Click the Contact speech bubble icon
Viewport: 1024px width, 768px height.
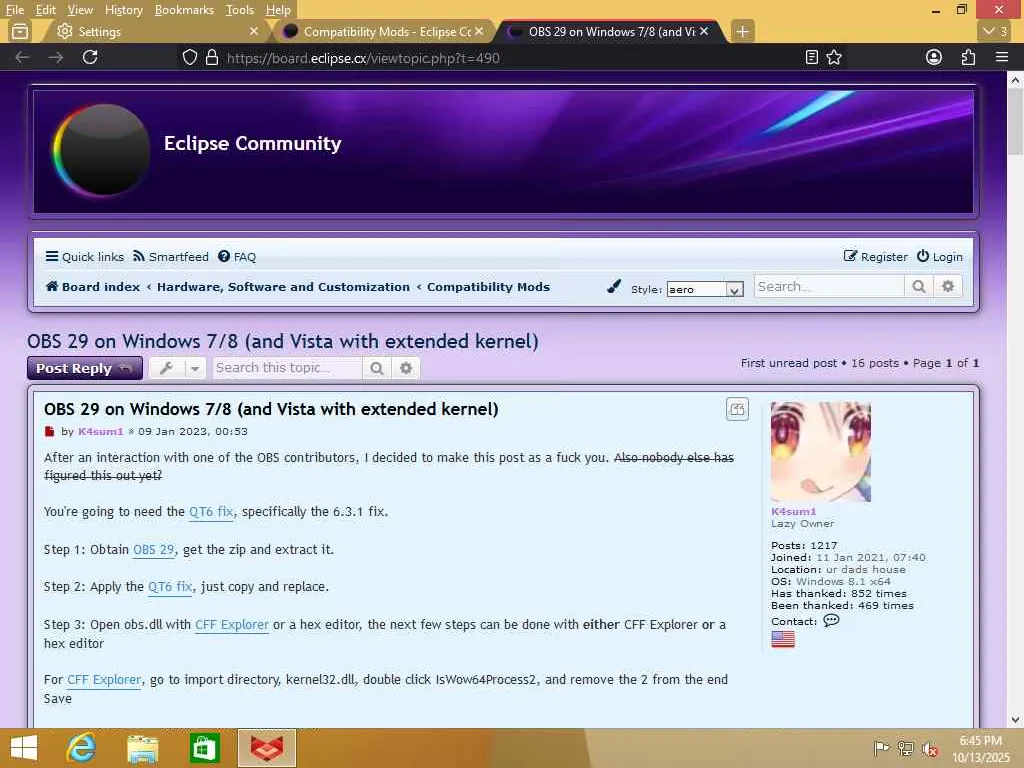831,620
